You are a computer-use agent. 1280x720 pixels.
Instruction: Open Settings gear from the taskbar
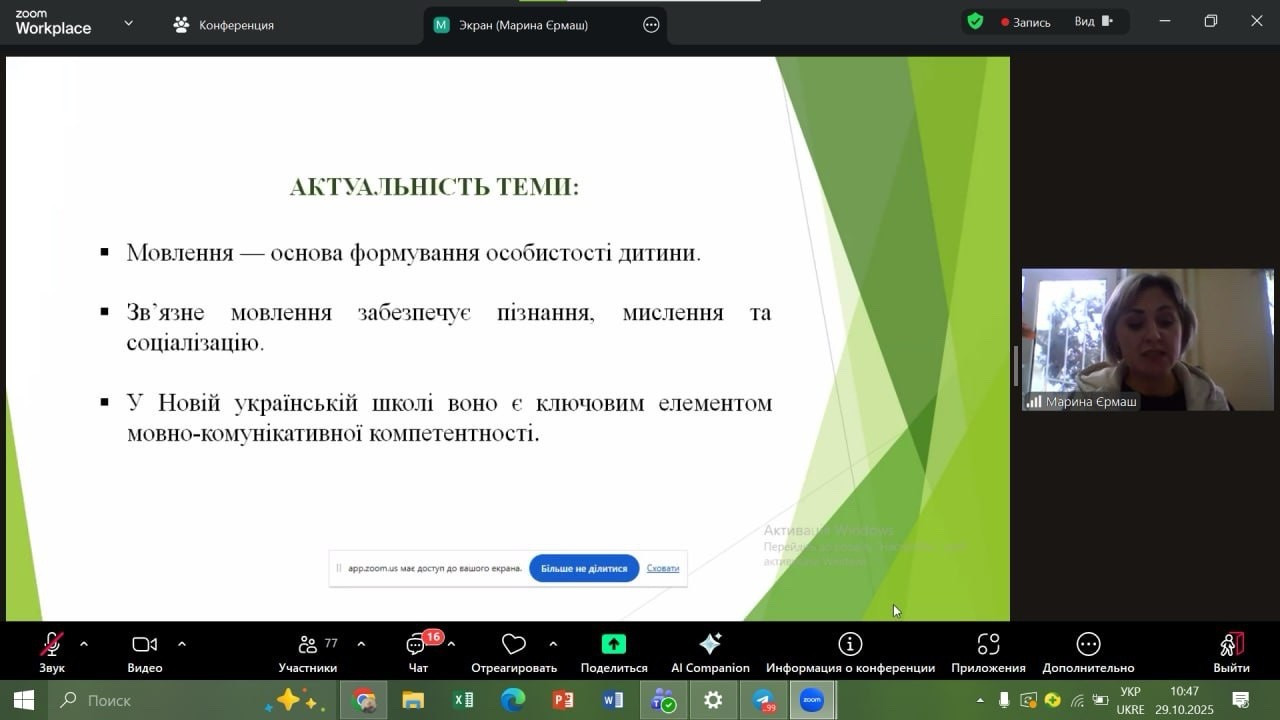click(x=713, y=700)
